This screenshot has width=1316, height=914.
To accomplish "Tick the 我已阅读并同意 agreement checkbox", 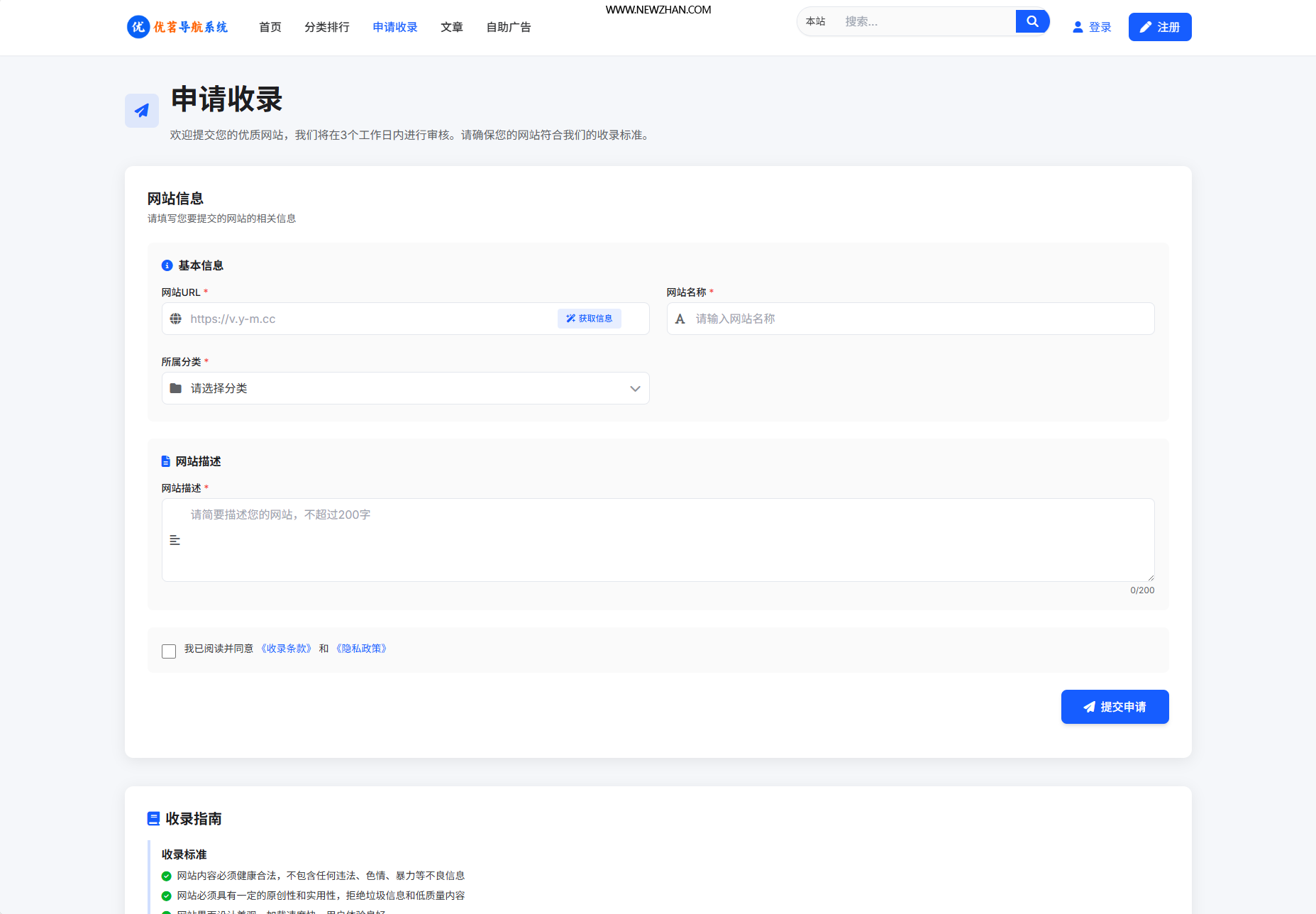I will 169,651.
